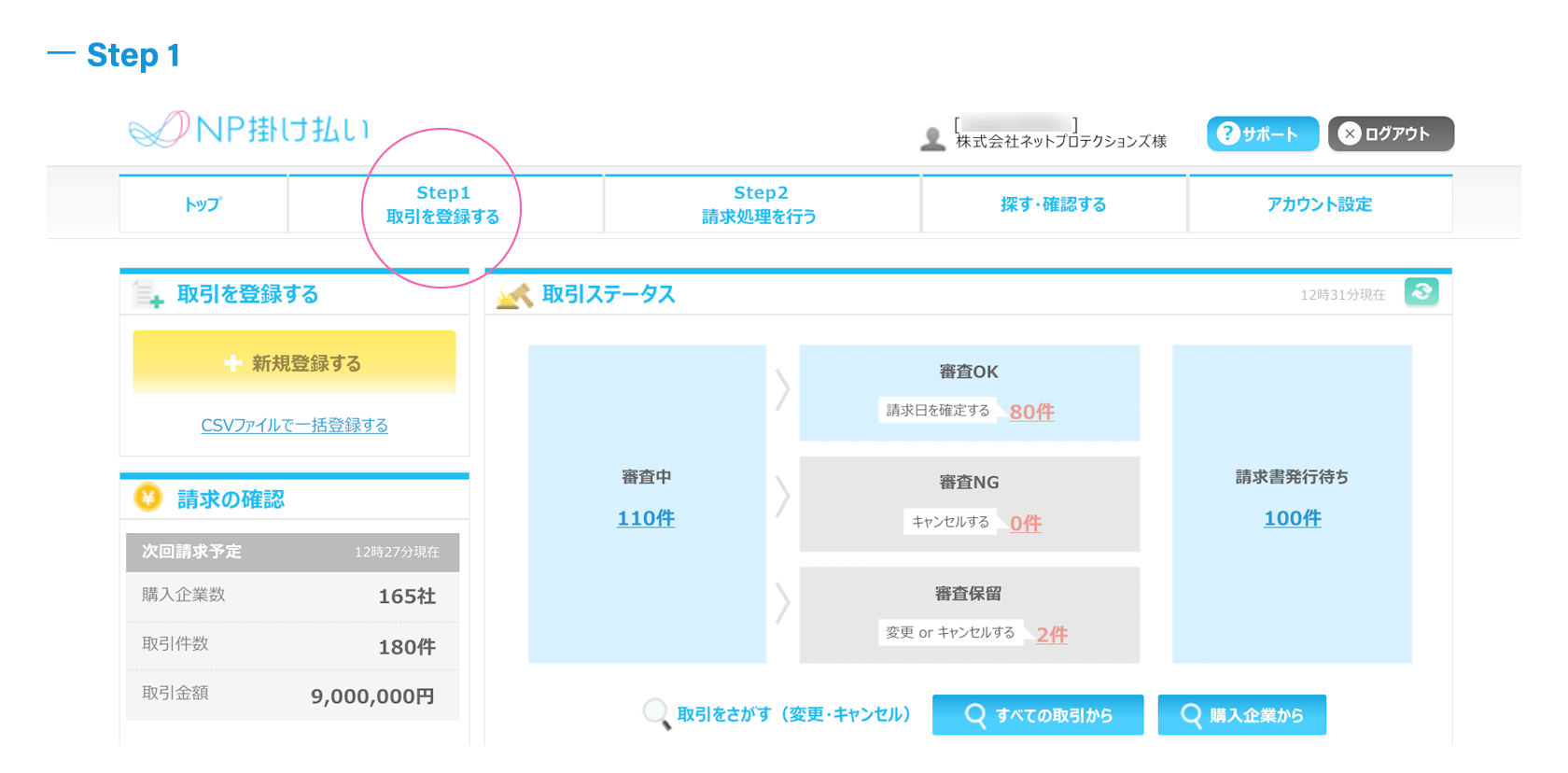
Task: Click the 請求日を確定する label
Action: tap(937, 411)
